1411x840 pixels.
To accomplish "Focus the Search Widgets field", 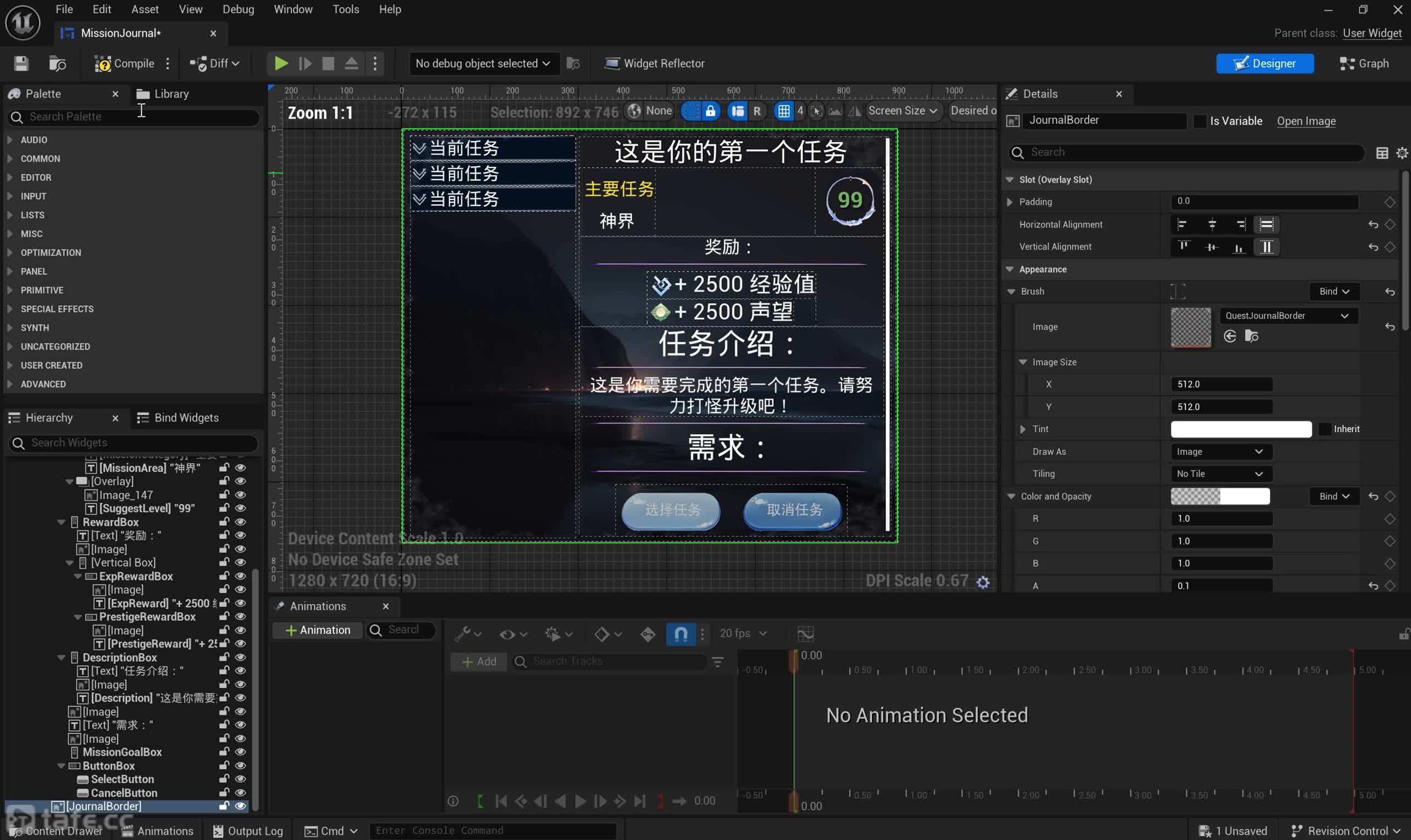I will pos(133,443).
